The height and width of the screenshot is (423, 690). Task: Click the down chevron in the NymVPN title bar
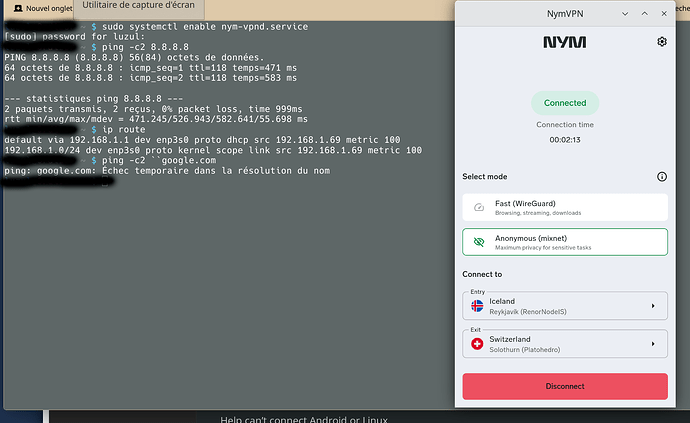[625, 14]
